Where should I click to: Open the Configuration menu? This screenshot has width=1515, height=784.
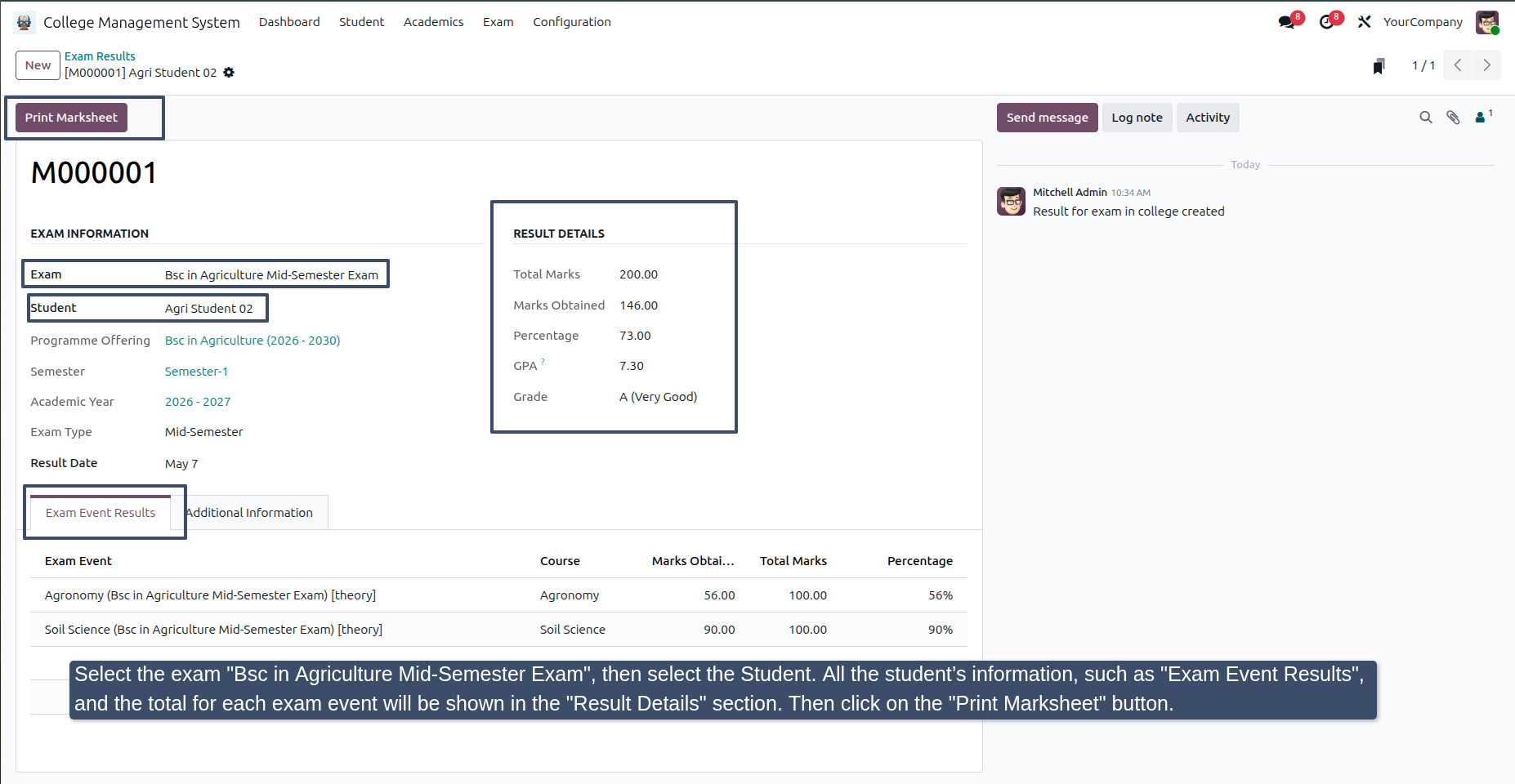[x=572, y=22]
